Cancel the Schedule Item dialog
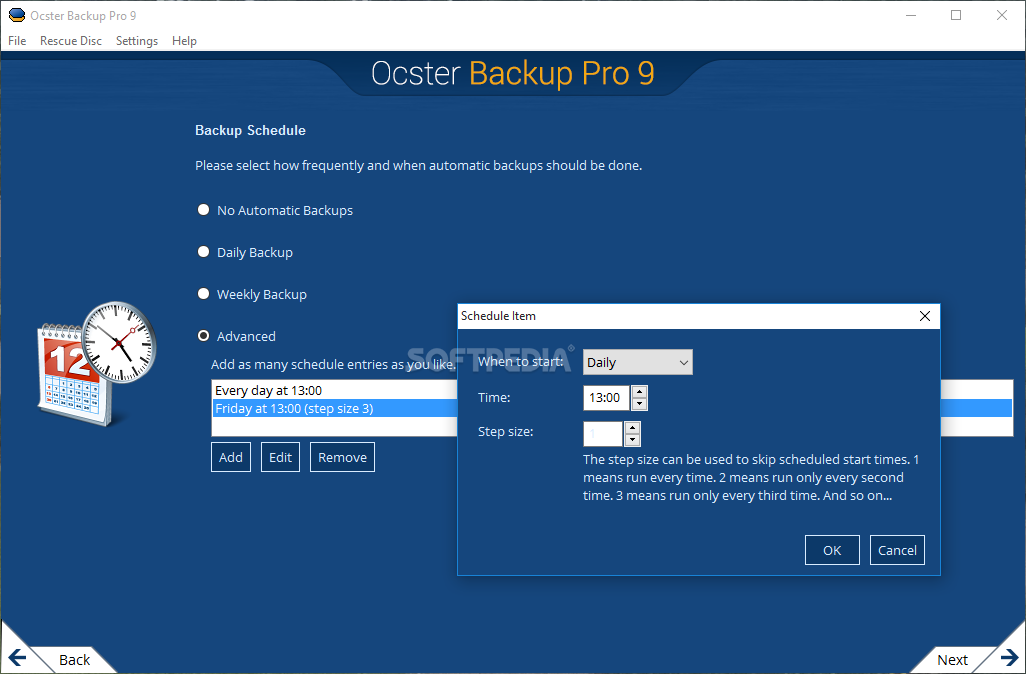The height and width of the screenshot is (674, 1026). click(x=897, y=550)
